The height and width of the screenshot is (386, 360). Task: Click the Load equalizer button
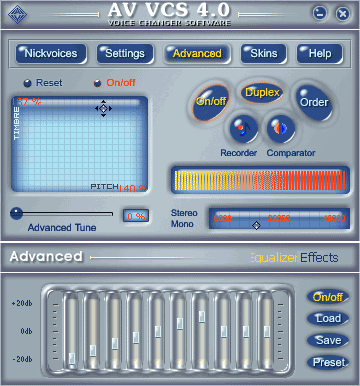point(328,318)
